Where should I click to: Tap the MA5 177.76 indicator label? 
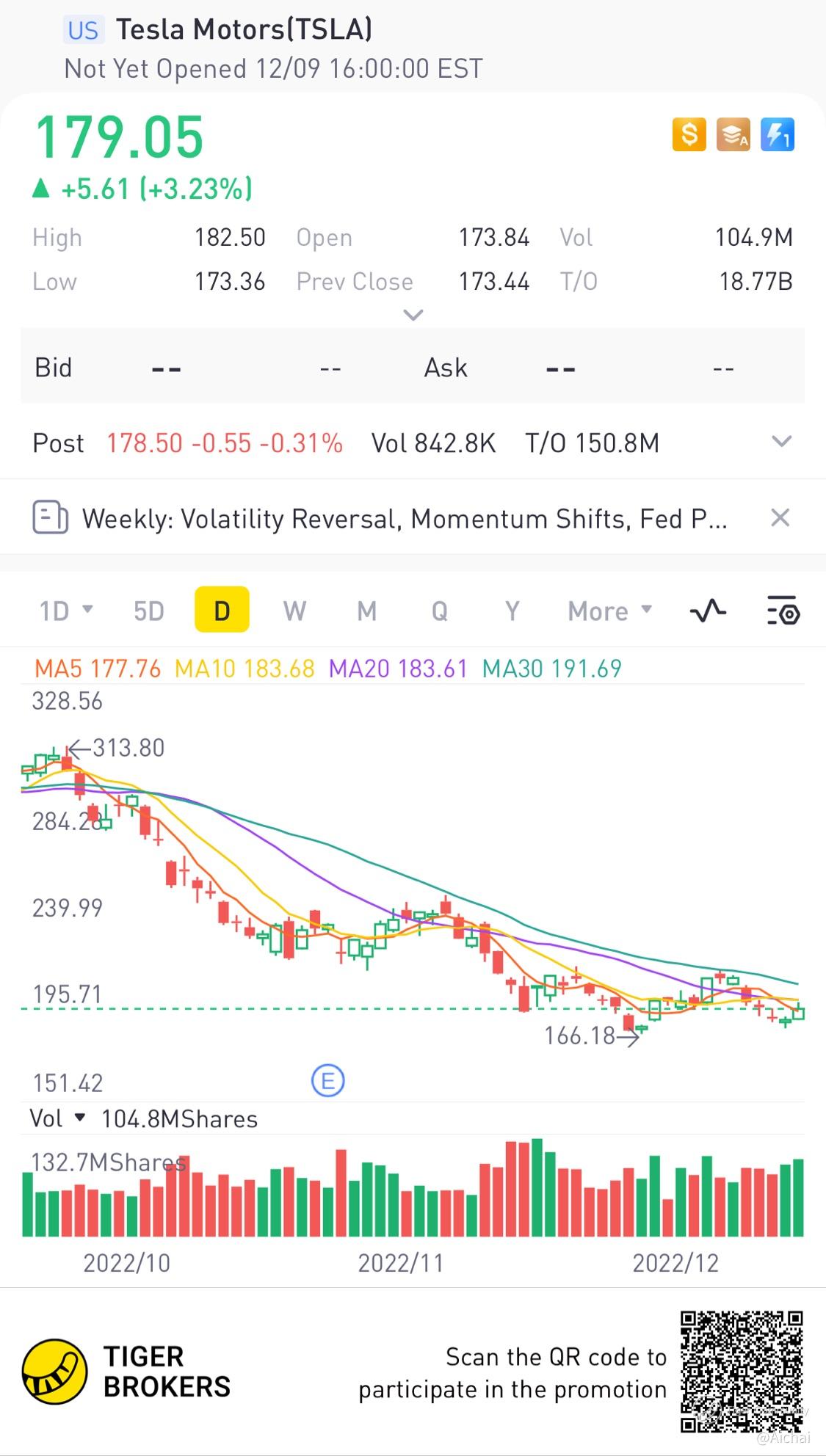(98, 669)
